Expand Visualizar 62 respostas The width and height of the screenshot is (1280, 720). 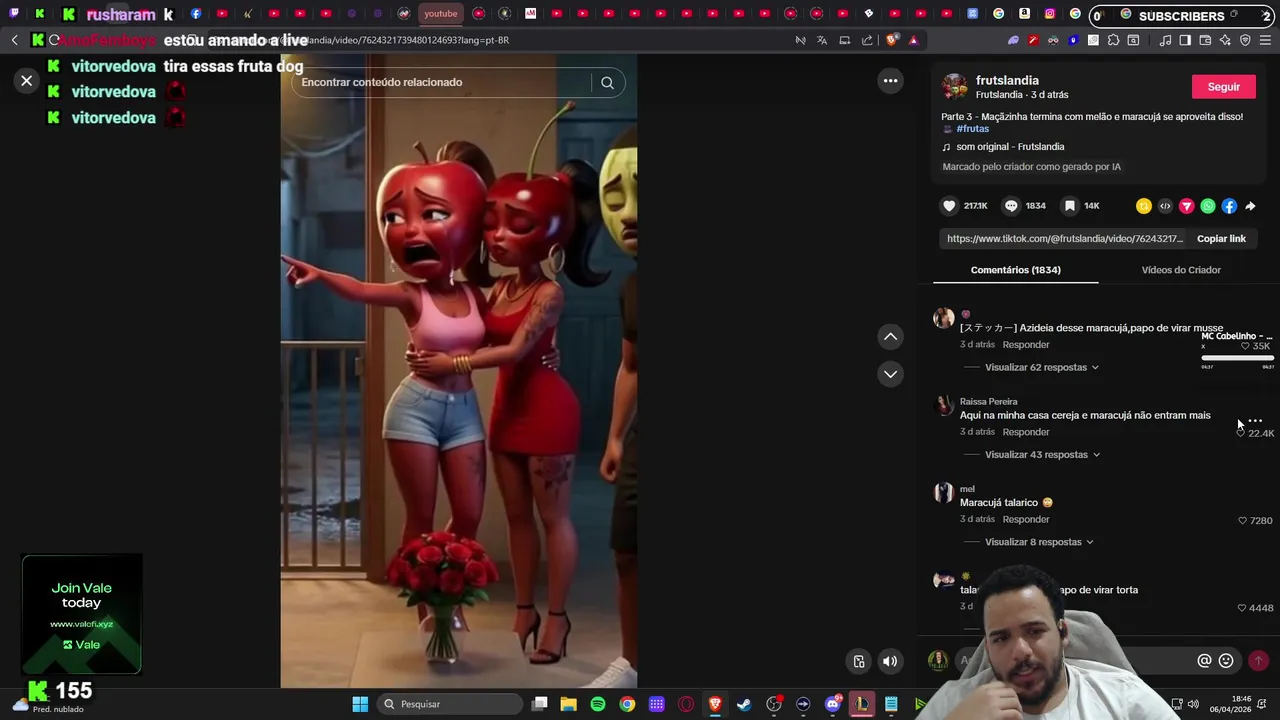(x=1042, y=368)
